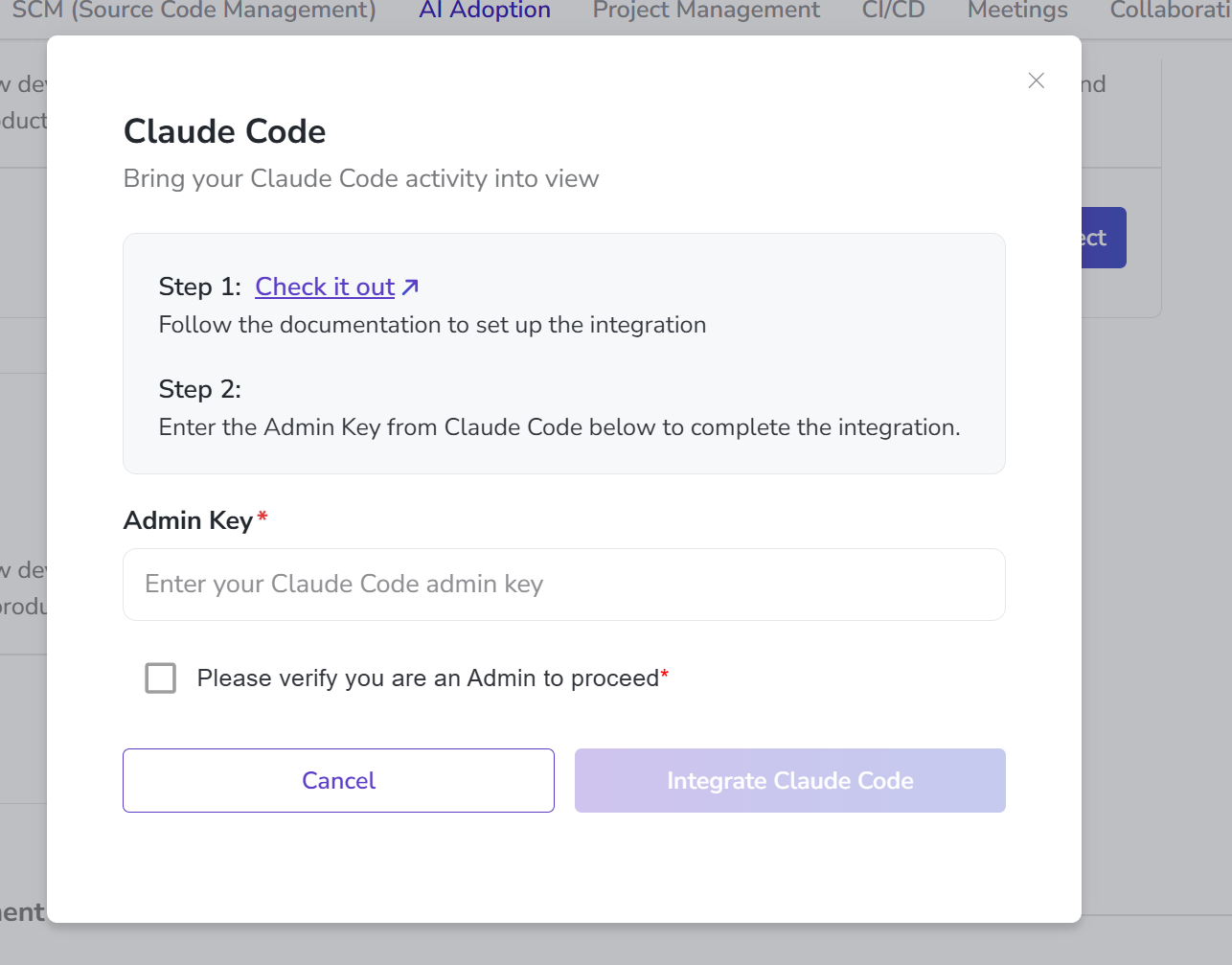Go to the CI/CD tab

tap(893, 11)
